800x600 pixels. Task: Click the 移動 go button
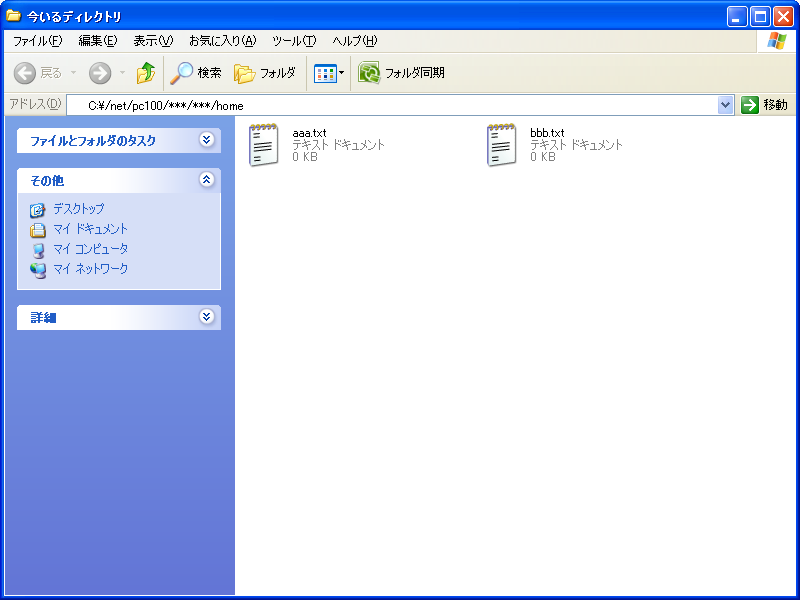(x=764, y=105)
